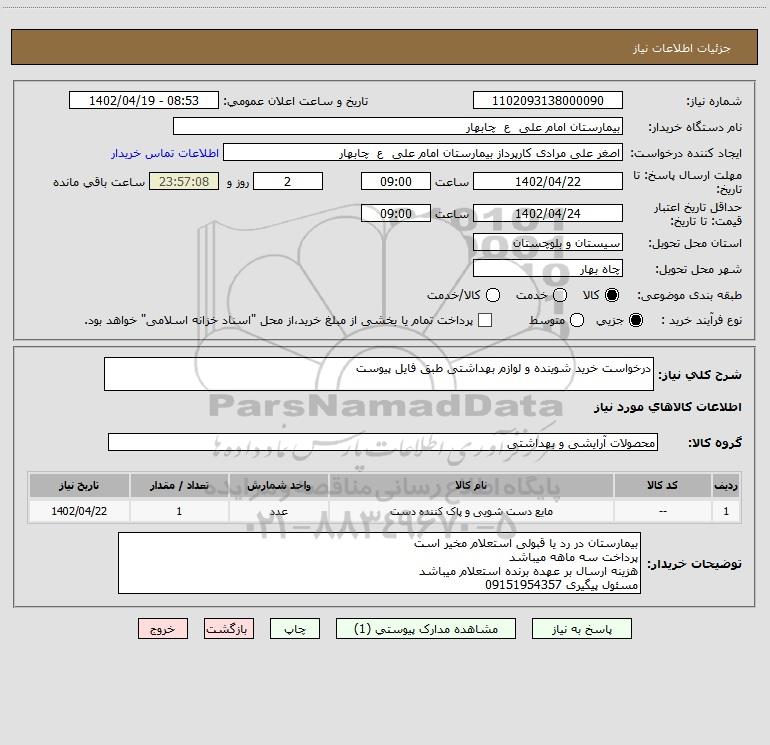Click the نام کالا column header
The height and width of the screenshot is (745, 770).
point(471,485)
